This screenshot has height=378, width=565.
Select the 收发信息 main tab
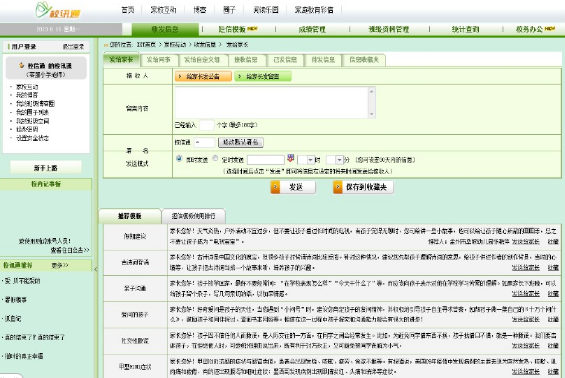coord(165,30)
